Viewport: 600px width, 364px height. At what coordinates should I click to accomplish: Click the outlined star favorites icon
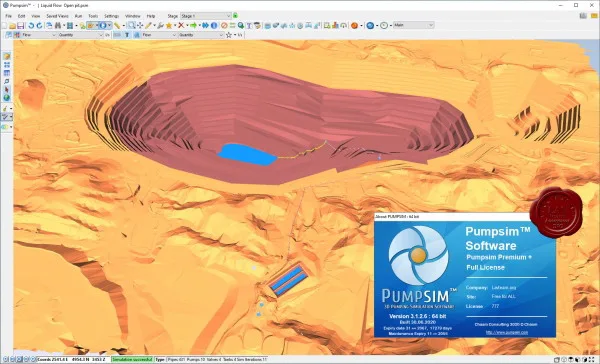[x=229, y=35]
